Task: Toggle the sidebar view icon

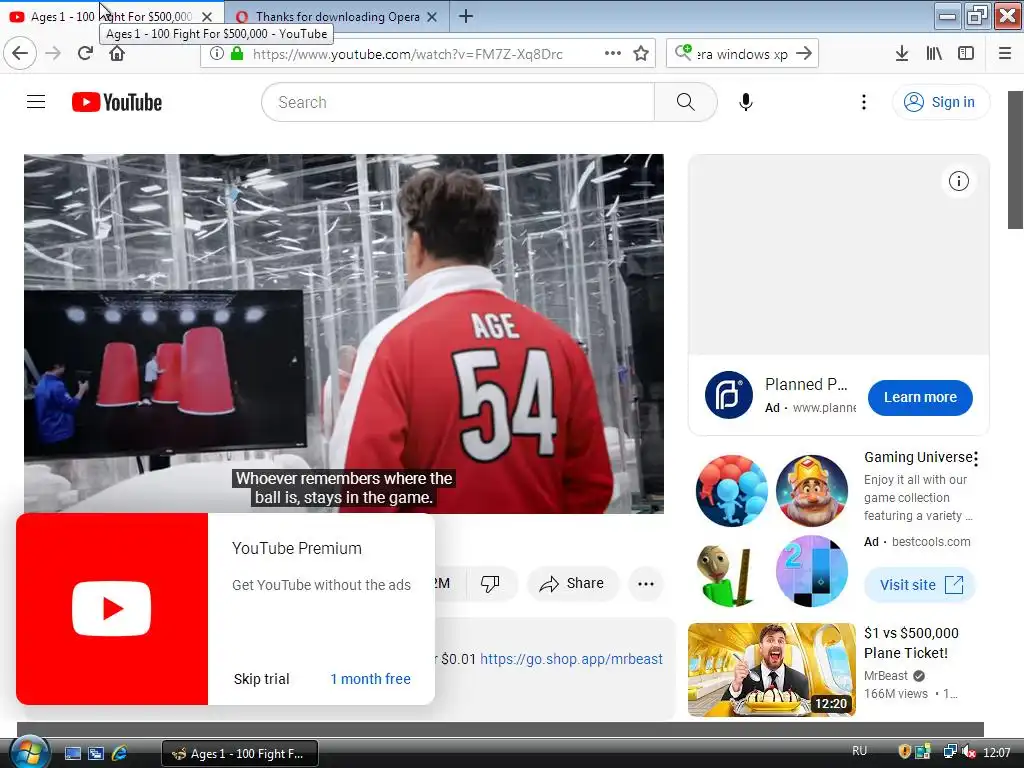Action: click(x=966, y=54)
